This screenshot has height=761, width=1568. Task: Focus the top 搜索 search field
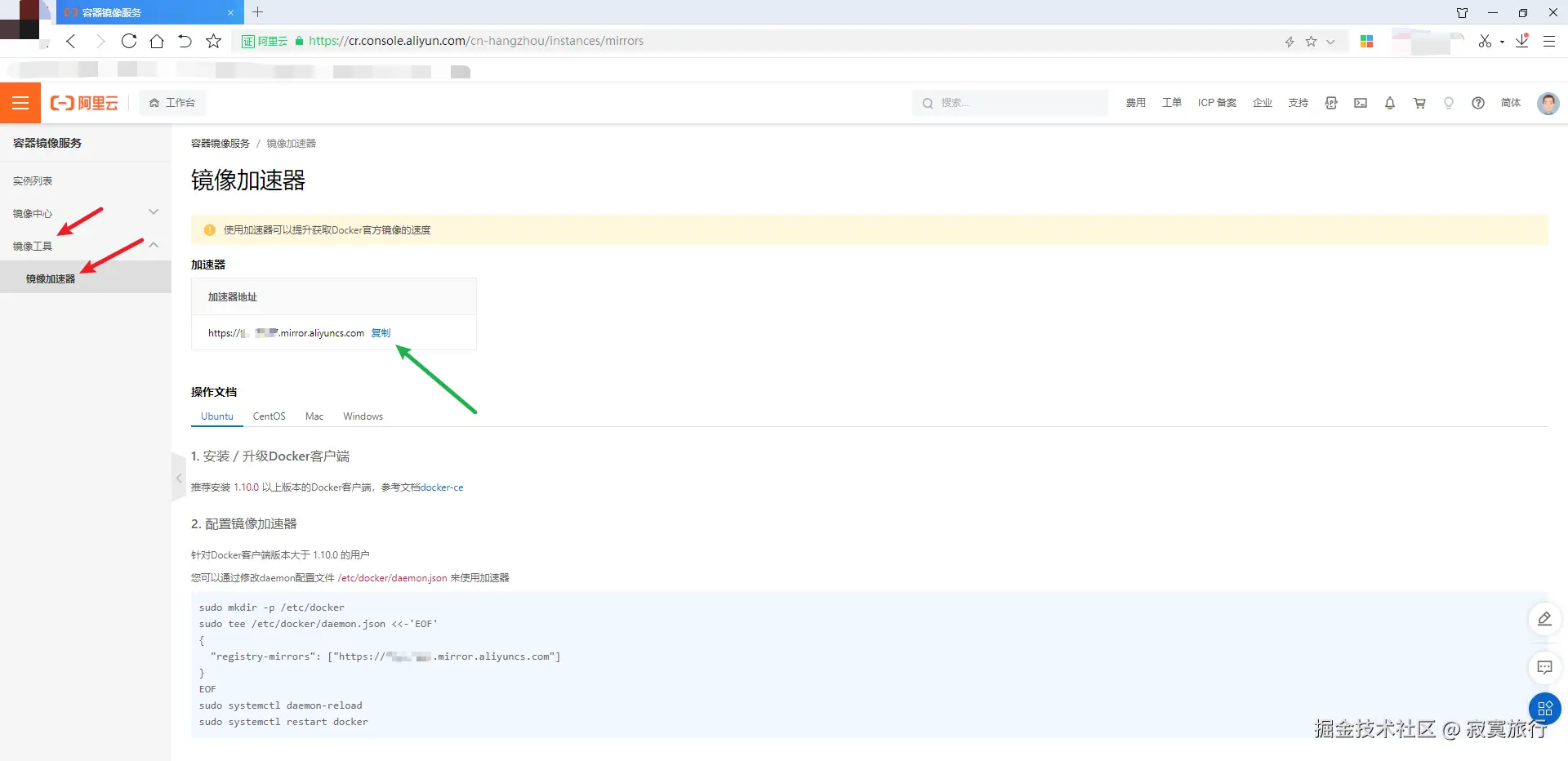pos(1010,103)
